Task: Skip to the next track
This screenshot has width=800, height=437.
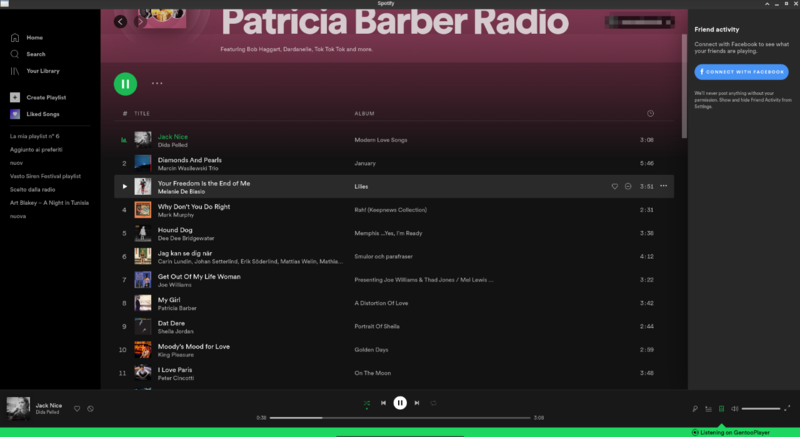Action: pos(417,403)
